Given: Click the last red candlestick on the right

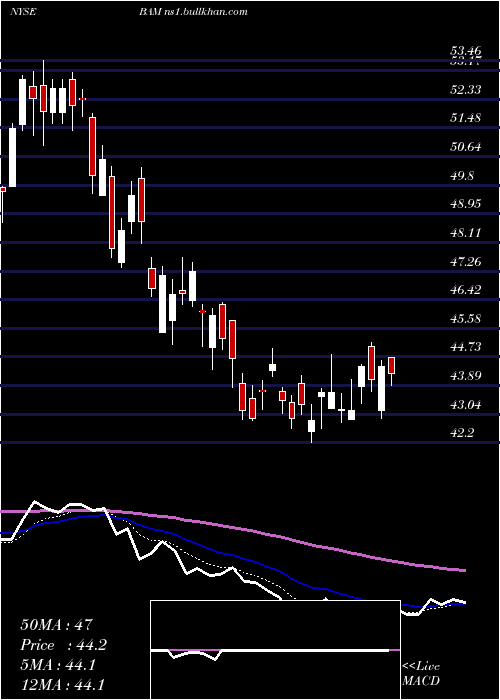Looking at the screenshot, I should pyautogui.click(x=392, y=365).
